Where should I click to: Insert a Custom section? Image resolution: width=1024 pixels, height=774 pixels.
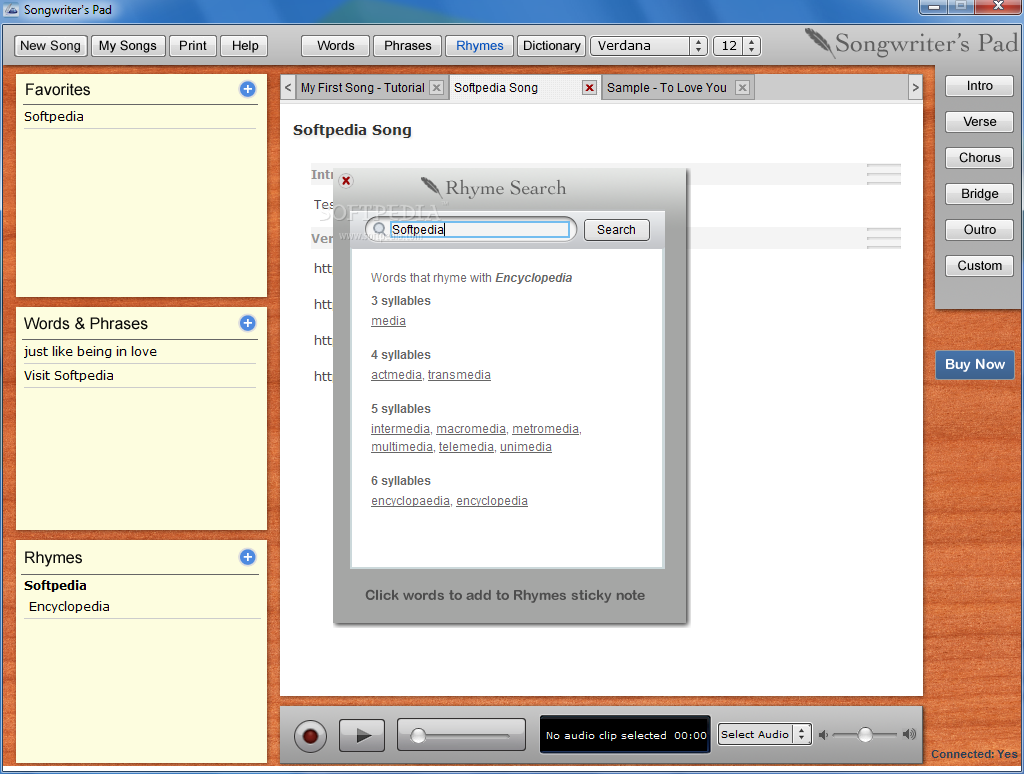(979, 265)
